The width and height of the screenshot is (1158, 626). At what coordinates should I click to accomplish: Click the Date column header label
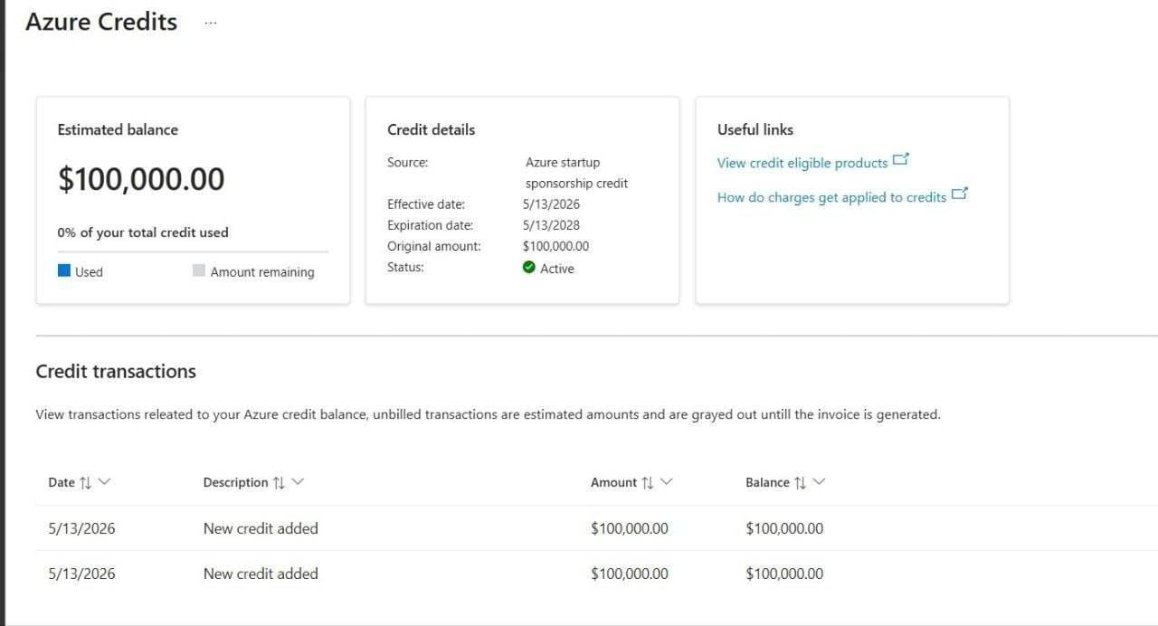(61, 483)
